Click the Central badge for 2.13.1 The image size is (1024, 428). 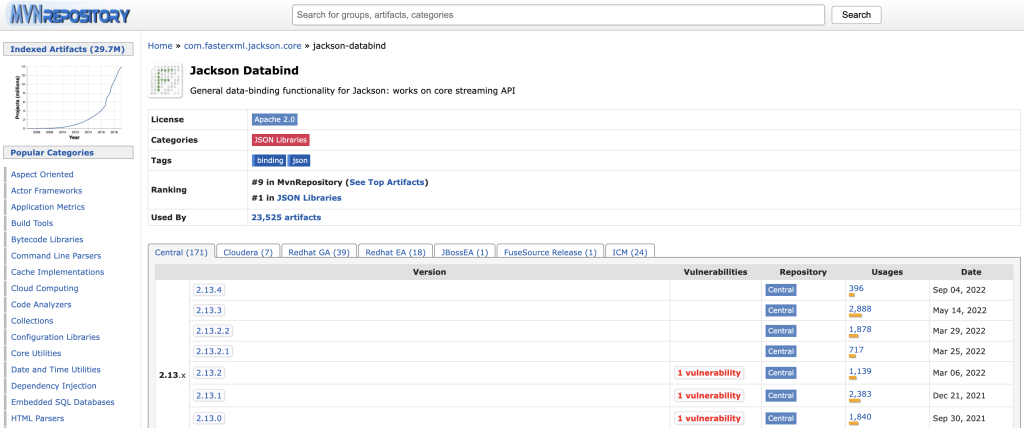click(x=781, y=395)
